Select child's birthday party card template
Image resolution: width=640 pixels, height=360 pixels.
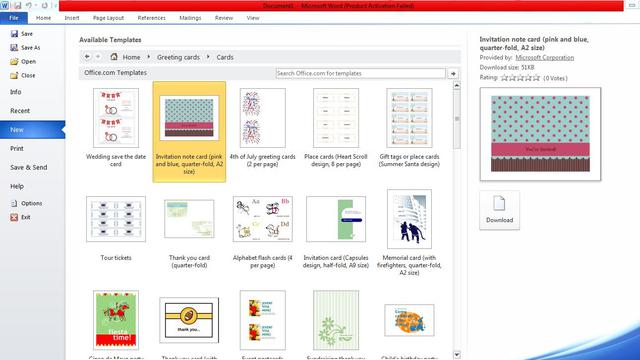click(x=409, y=320)
